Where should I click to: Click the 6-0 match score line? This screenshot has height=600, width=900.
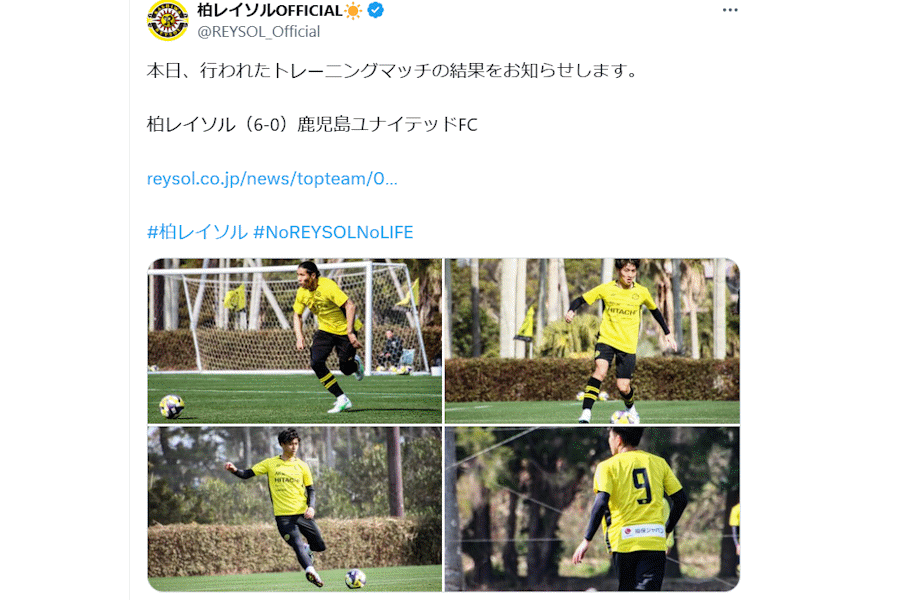pyautogui.click(x=312, y=125)
